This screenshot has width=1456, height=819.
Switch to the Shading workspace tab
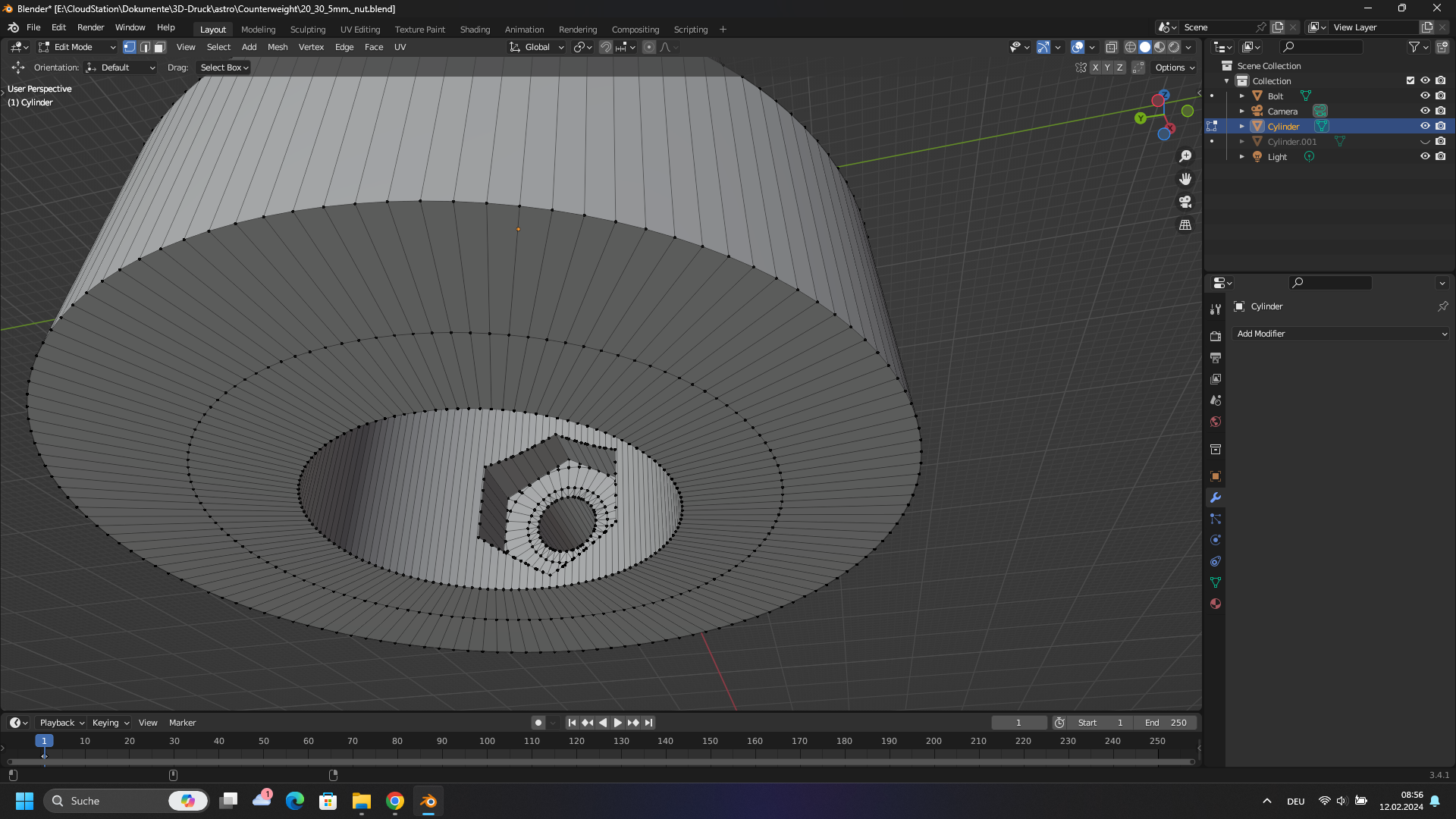(x=475, y=30)
